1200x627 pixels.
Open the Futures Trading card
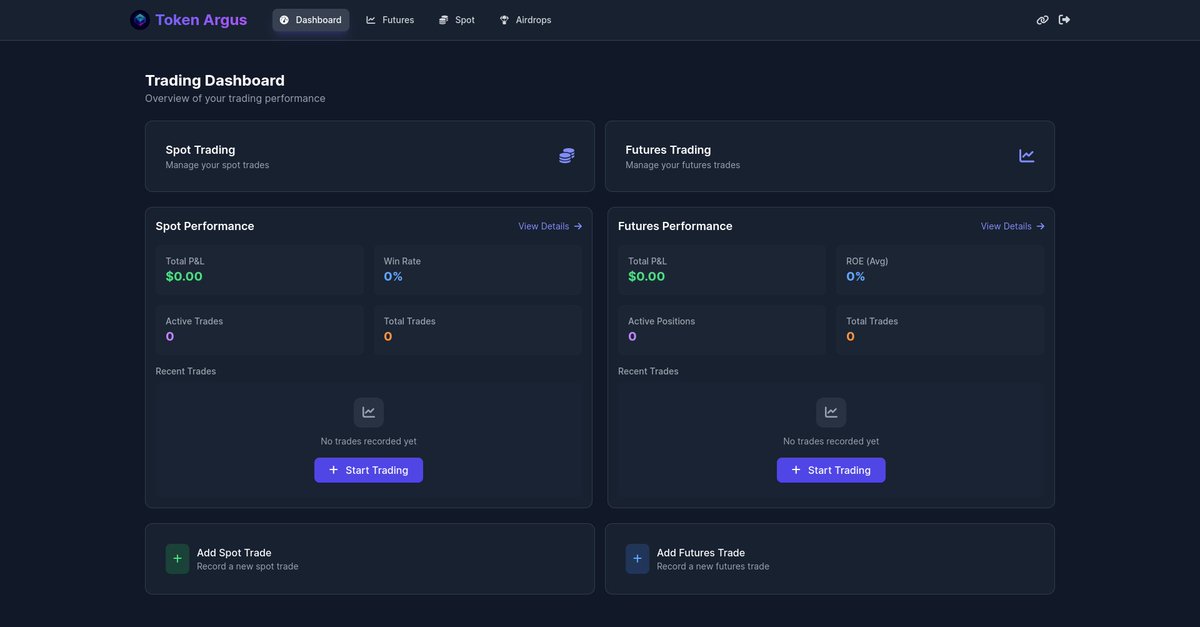830,156
